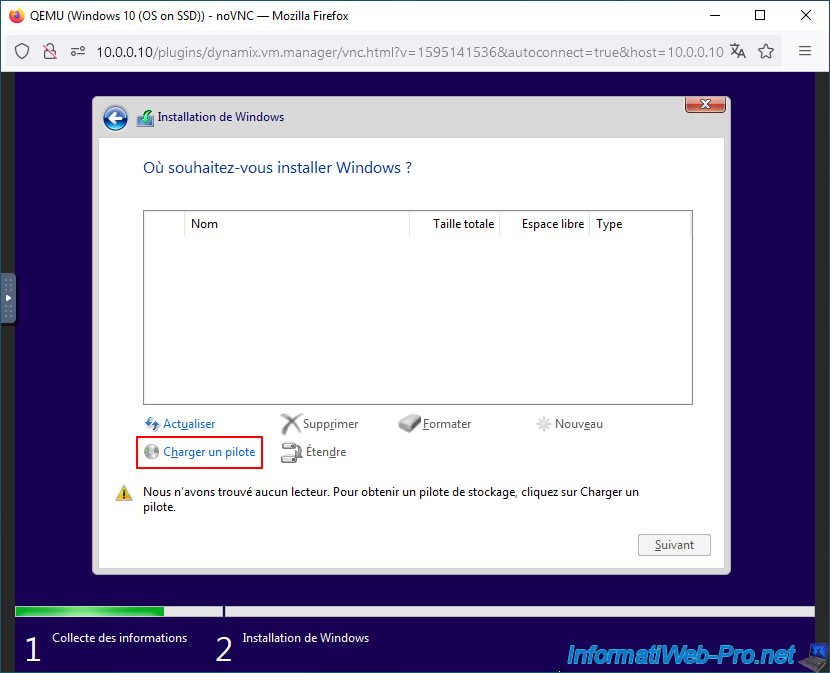Screen dimensions: 830x673
Task: Bookmark this page with star icon
Action: coord(766,51)
